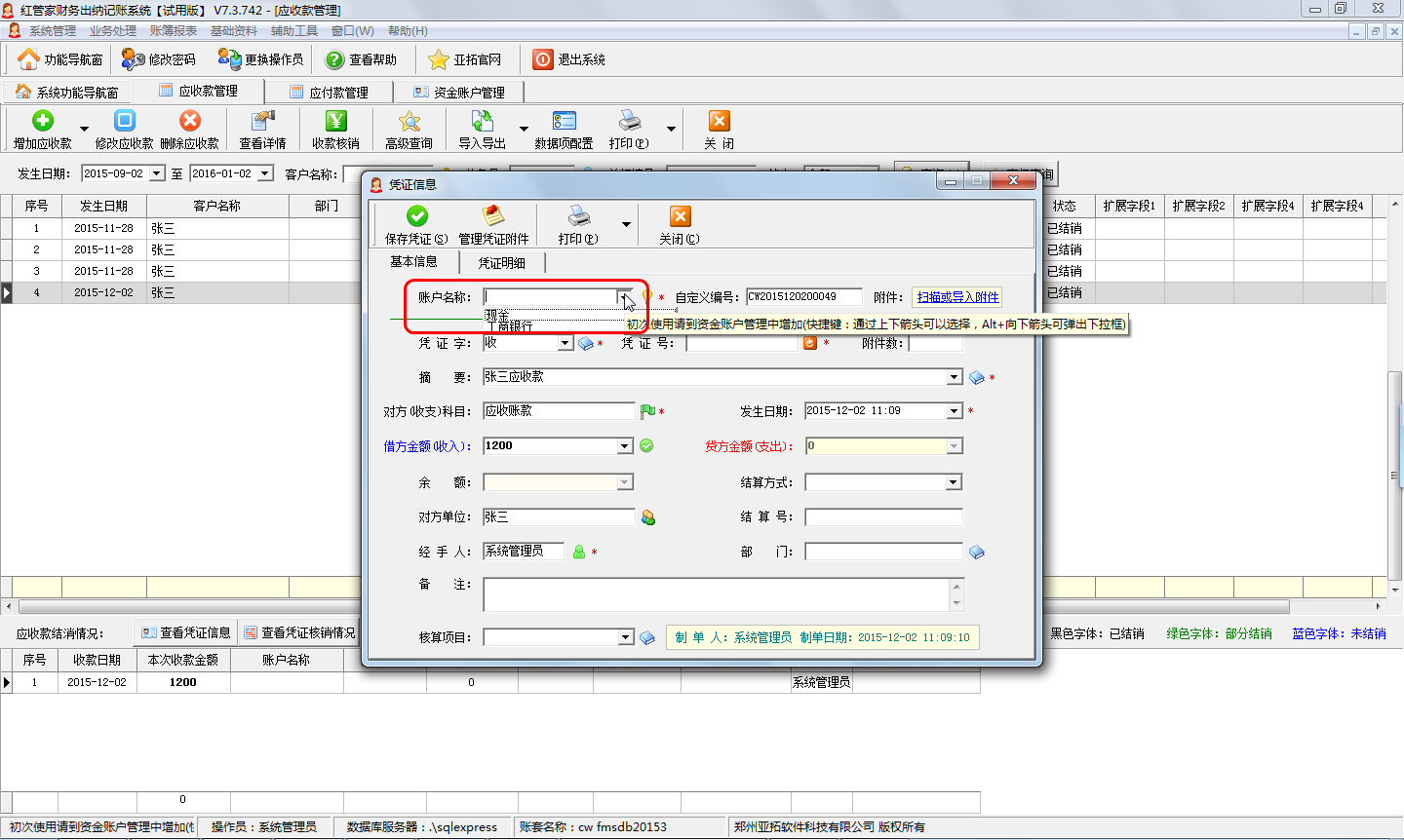Image resolution: width=1404 pixels, height=840 pixels.
Task: Click the orange Close (关闭) icon in the voucher dialog
Action: point(680,217)
